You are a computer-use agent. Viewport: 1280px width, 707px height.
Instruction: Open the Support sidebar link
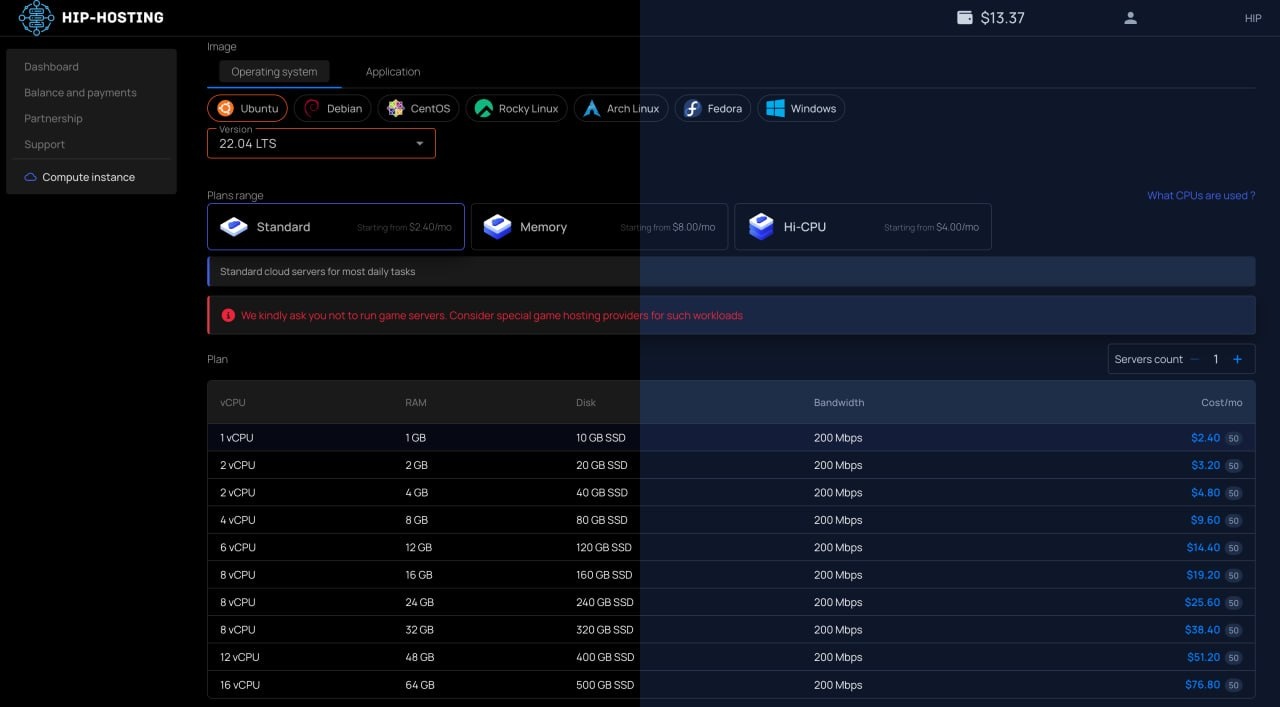[x=45, y=145]
